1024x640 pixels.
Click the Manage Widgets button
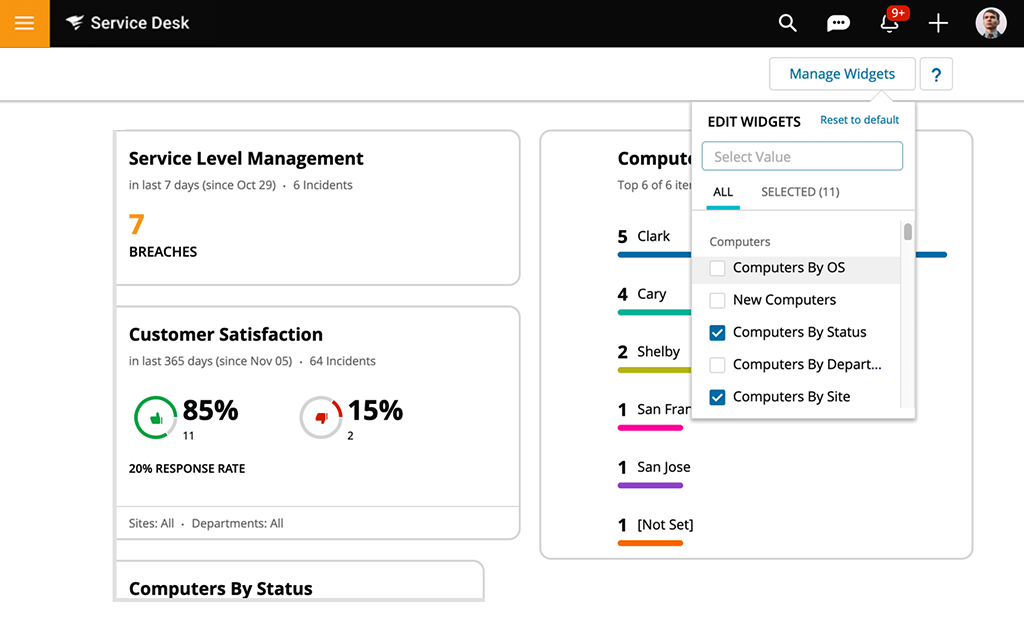click(x=842, y=73)
